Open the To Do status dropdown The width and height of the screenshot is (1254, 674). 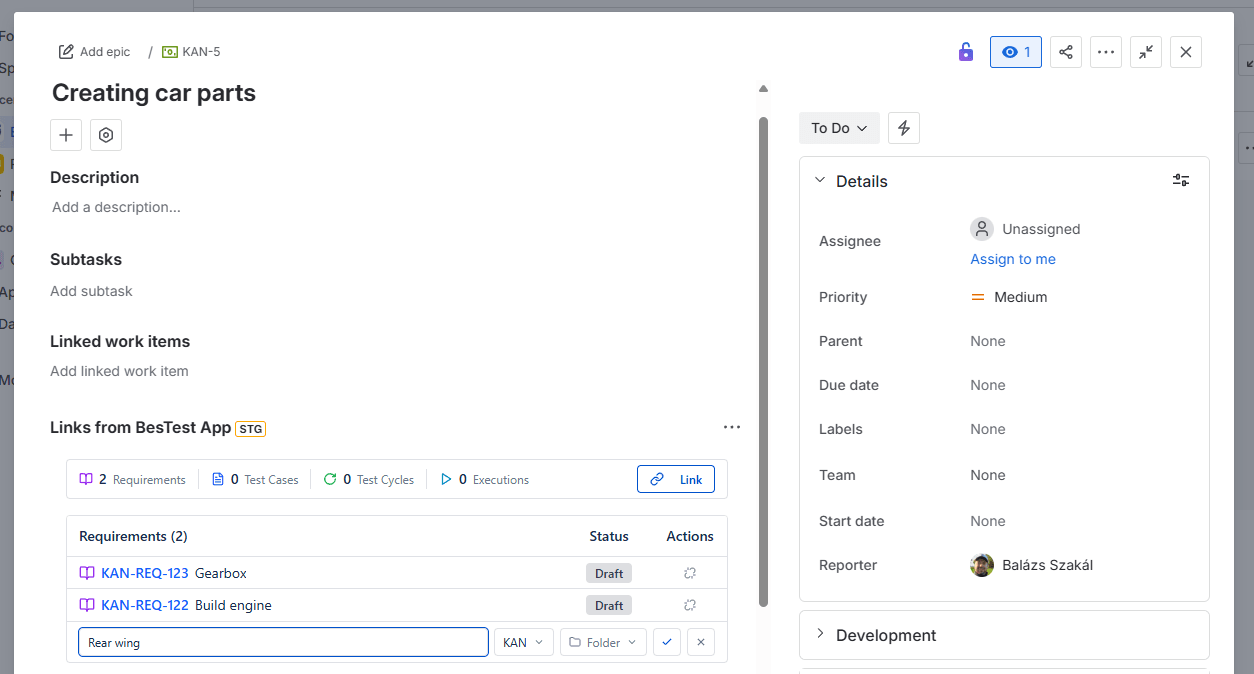pyautogui.click(x=839, y=128)
